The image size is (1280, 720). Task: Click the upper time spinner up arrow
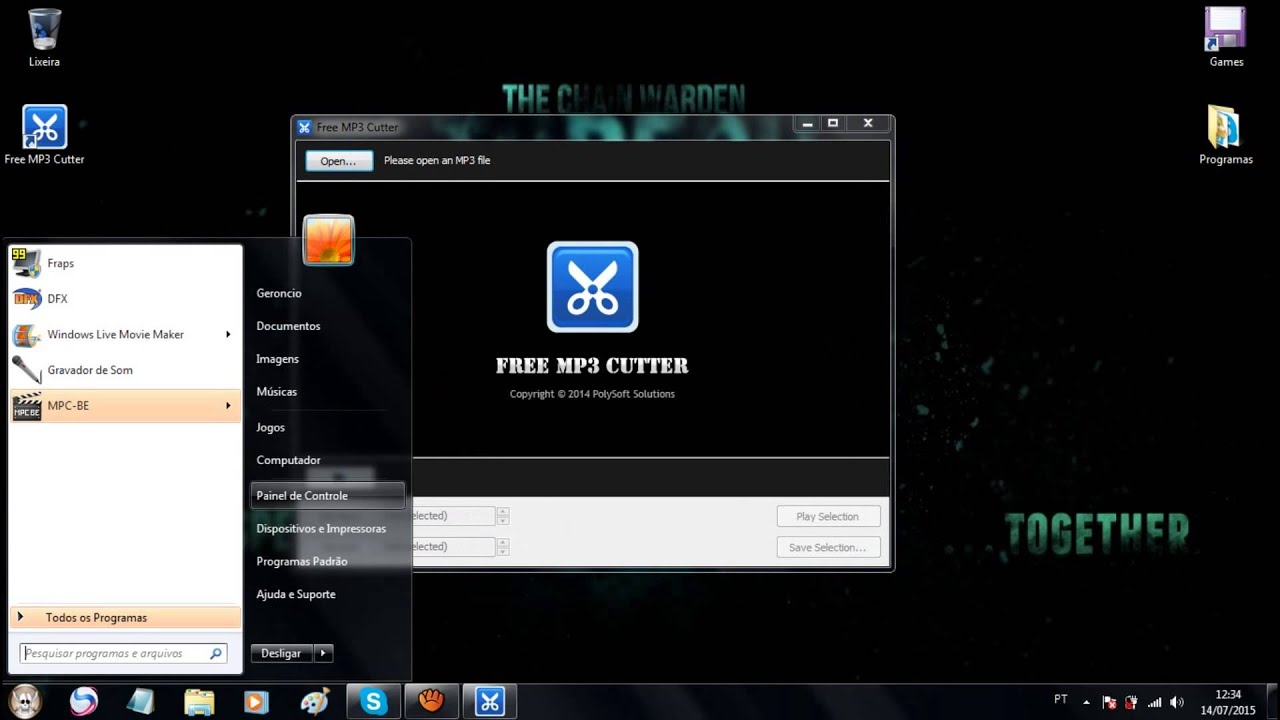click(x=503, y=512)
